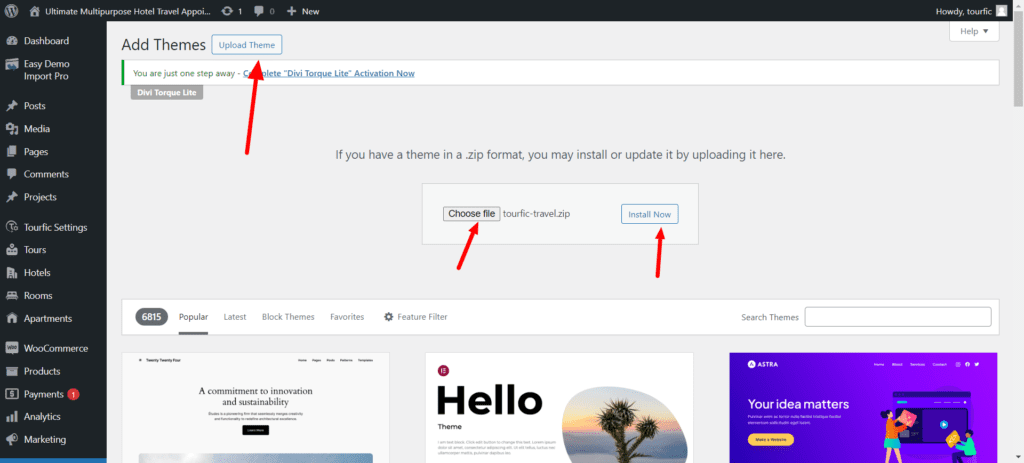The image size is (1024, 463).
Task: Open the Marketing menu text
Action: coord(45,439)
